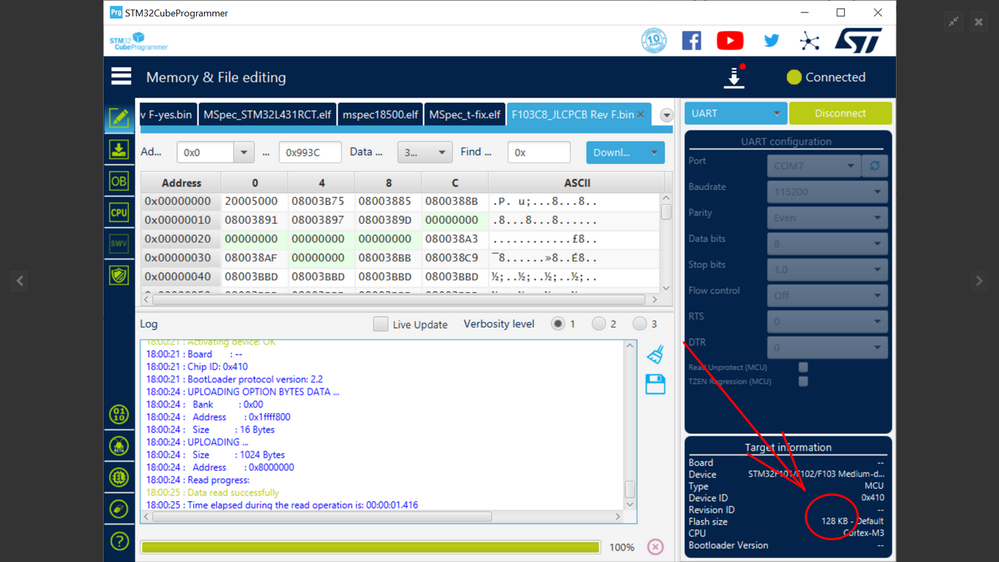This screenshot has width=999, height=562.
Task: Save the log with floppy icon
Action: coord(656,384)
